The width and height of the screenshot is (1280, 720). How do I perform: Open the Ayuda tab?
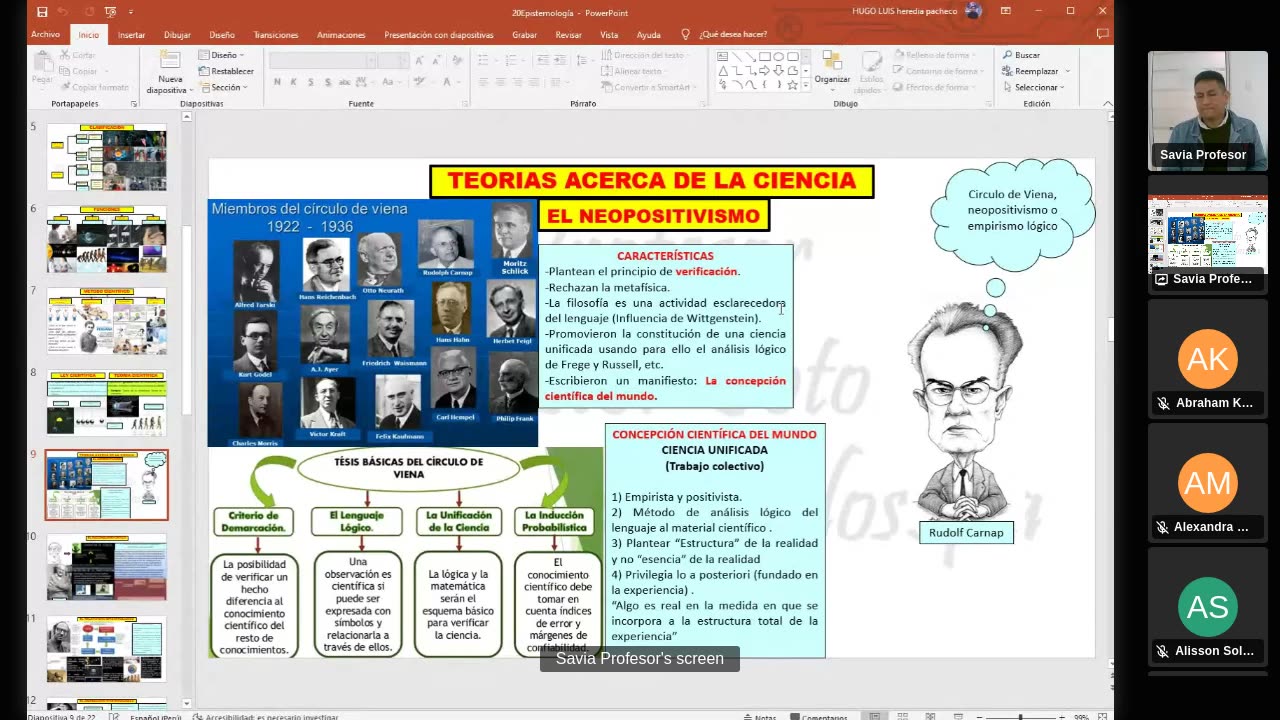click(648, 34)
